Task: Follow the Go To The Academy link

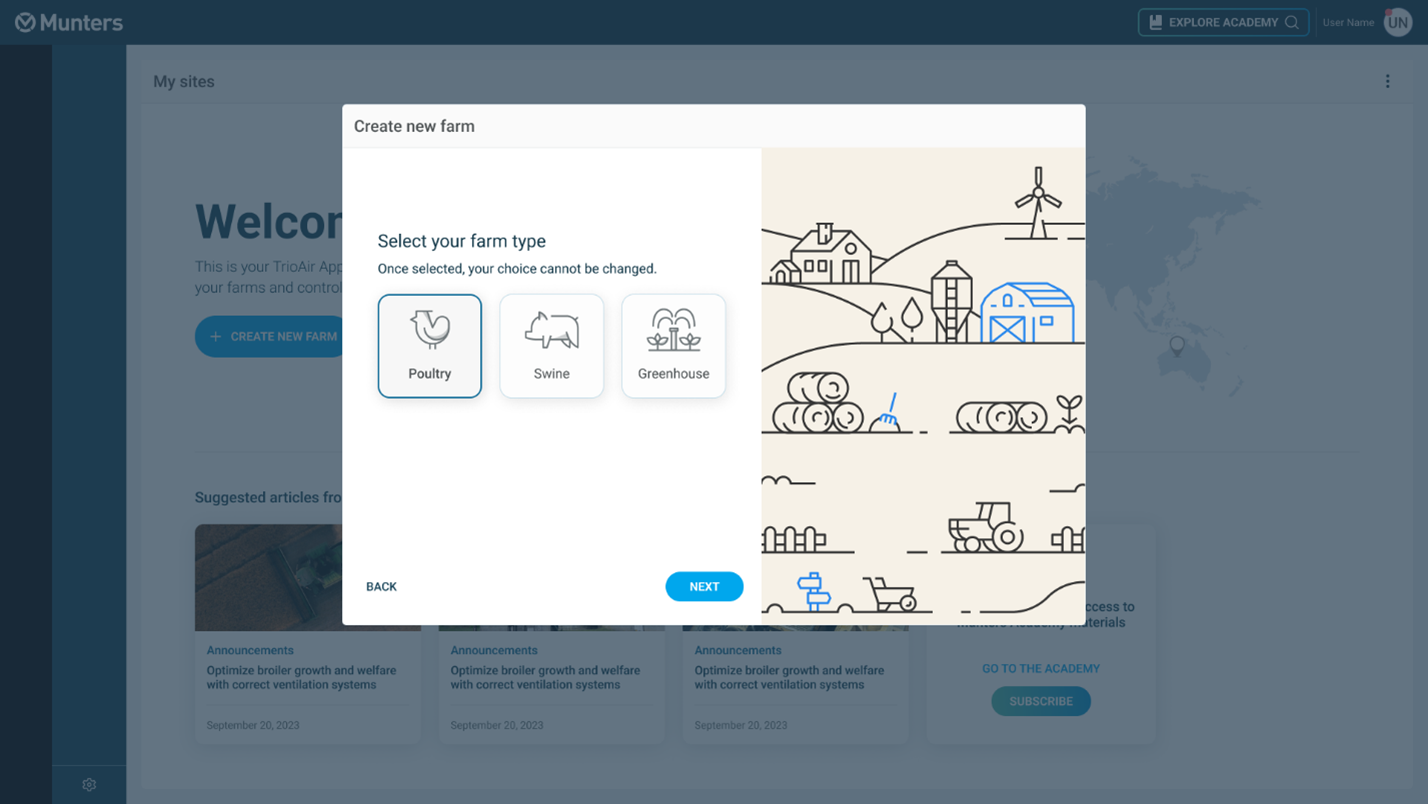Action: click(x=1040, y=668)
